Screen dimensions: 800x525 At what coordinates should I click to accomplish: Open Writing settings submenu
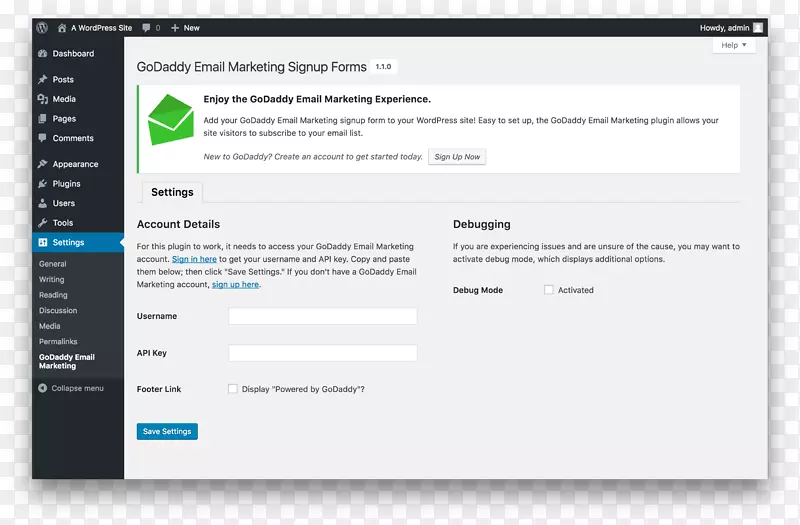click(52, 280)
